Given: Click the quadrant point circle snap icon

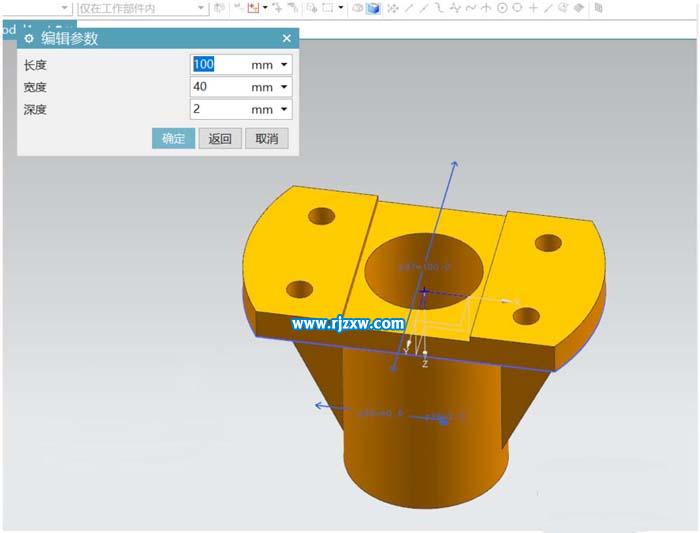Looking at the screenshot, I should tap(517, 8).
